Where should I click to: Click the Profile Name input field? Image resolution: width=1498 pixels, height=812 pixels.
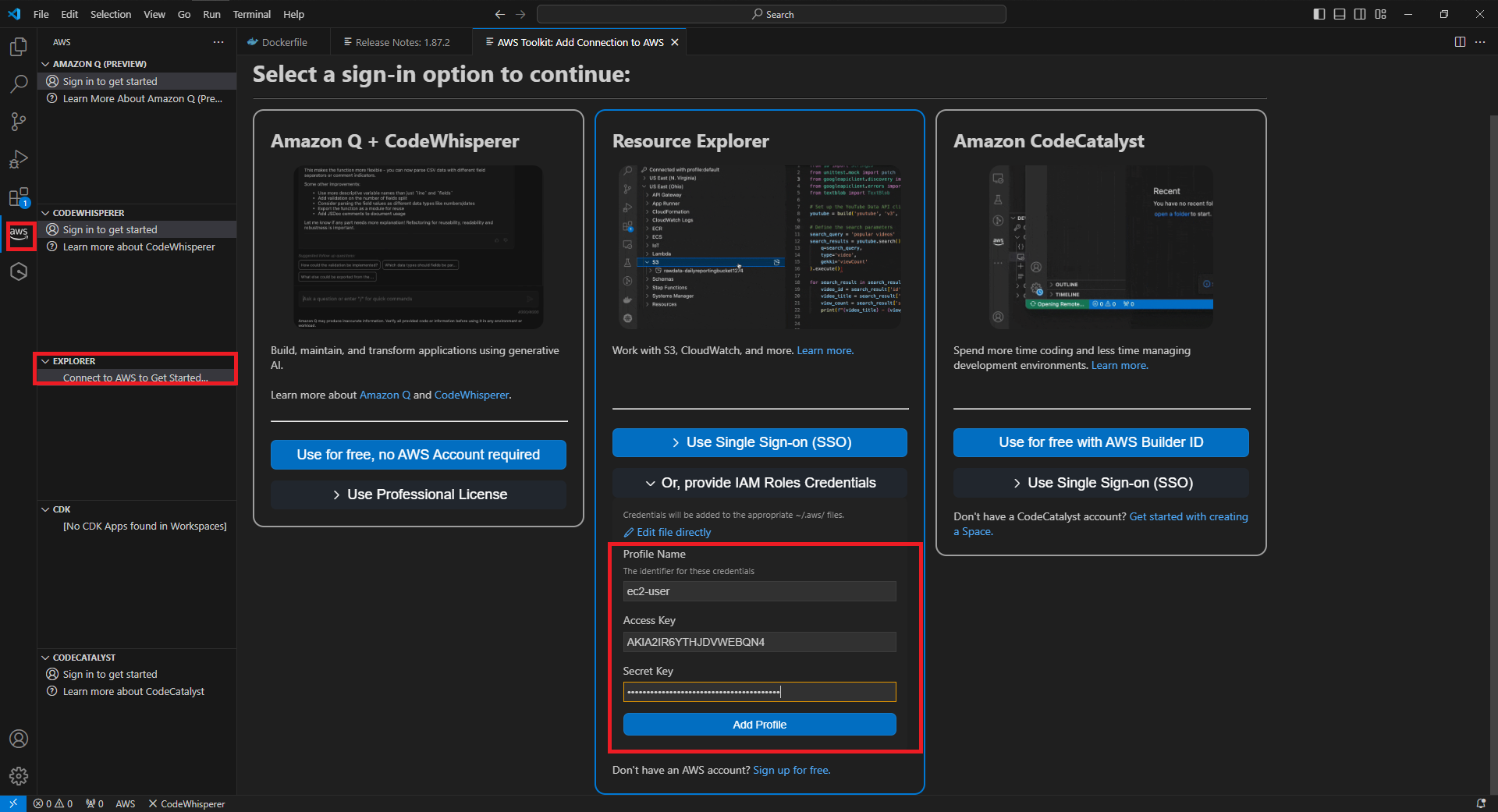(x=759, y=591)
